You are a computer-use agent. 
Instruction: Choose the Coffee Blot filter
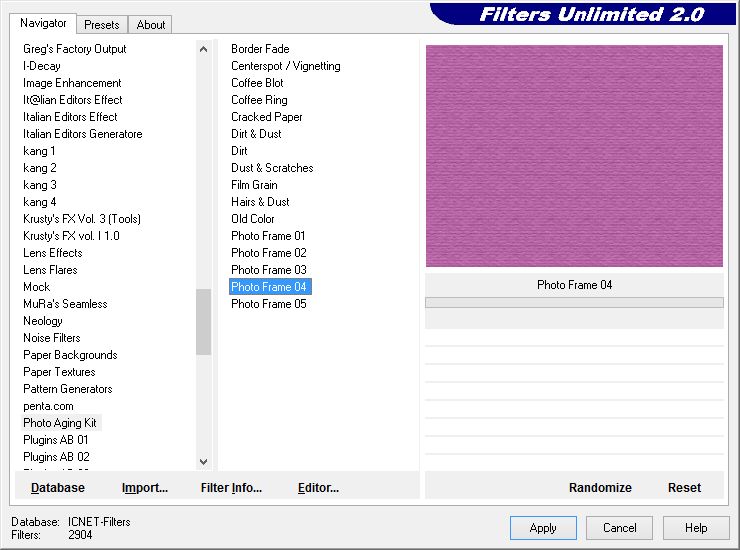[x=257, y=83]
